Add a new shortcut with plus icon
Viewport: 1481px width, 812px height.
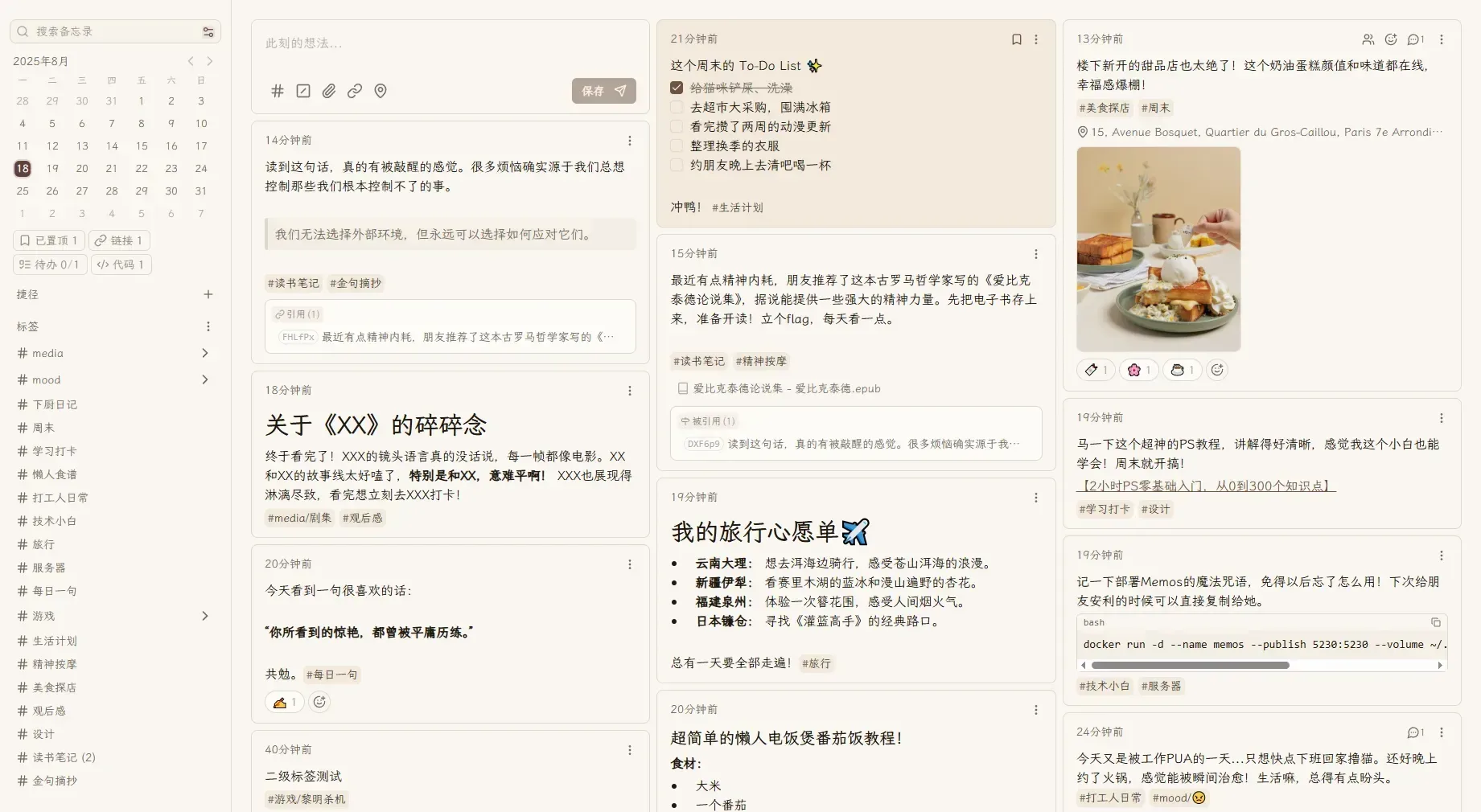(x=208, y=294)
